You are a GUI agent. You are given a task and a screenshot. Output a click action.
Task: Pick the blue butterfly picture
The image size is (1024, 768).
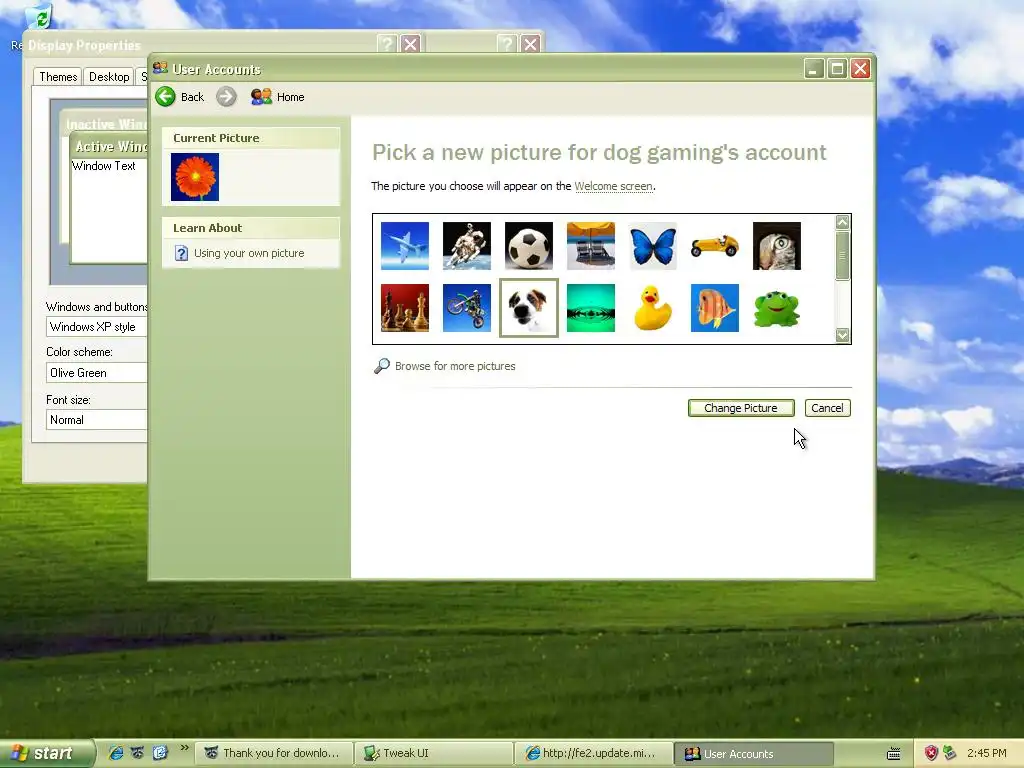point(653,246)
